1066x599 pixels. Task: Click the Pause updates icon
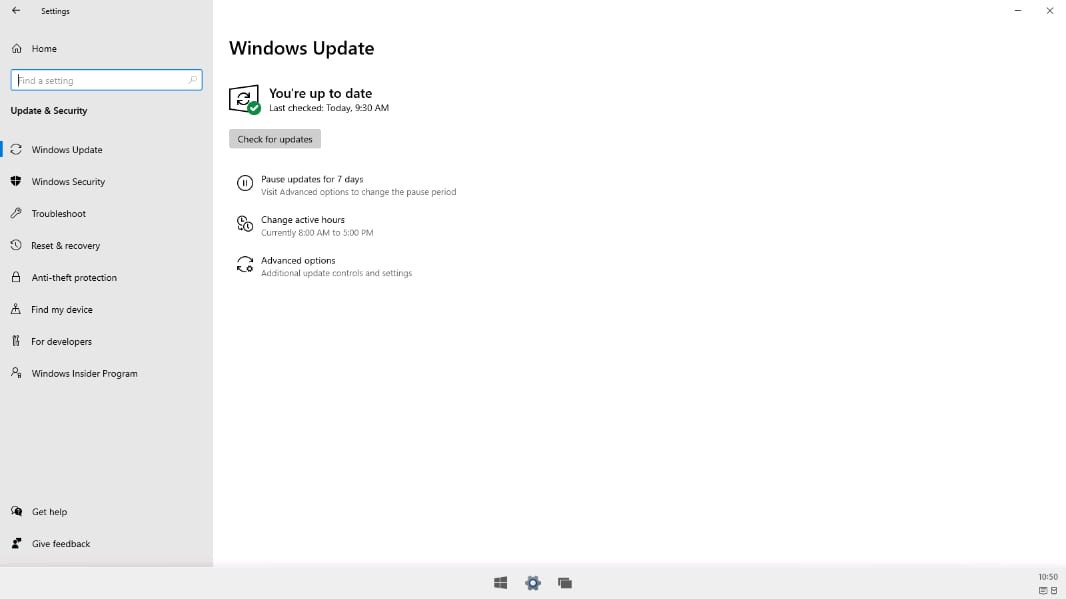(245, 183)
